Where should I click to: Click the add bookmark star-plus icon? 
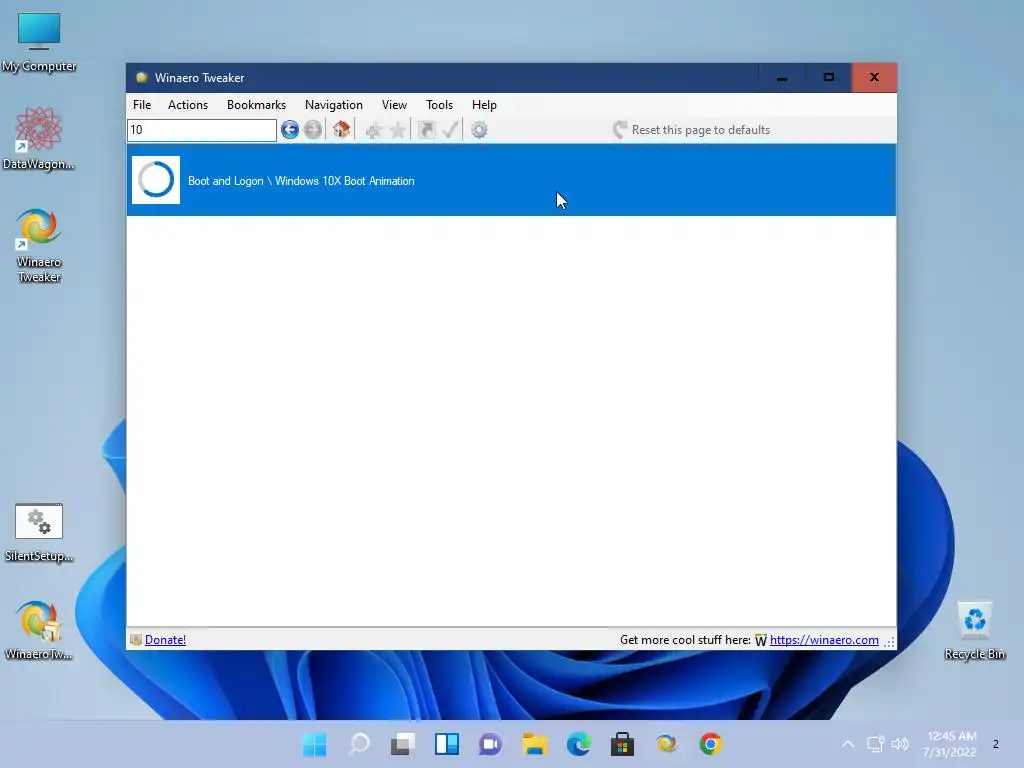click(374, 131)
